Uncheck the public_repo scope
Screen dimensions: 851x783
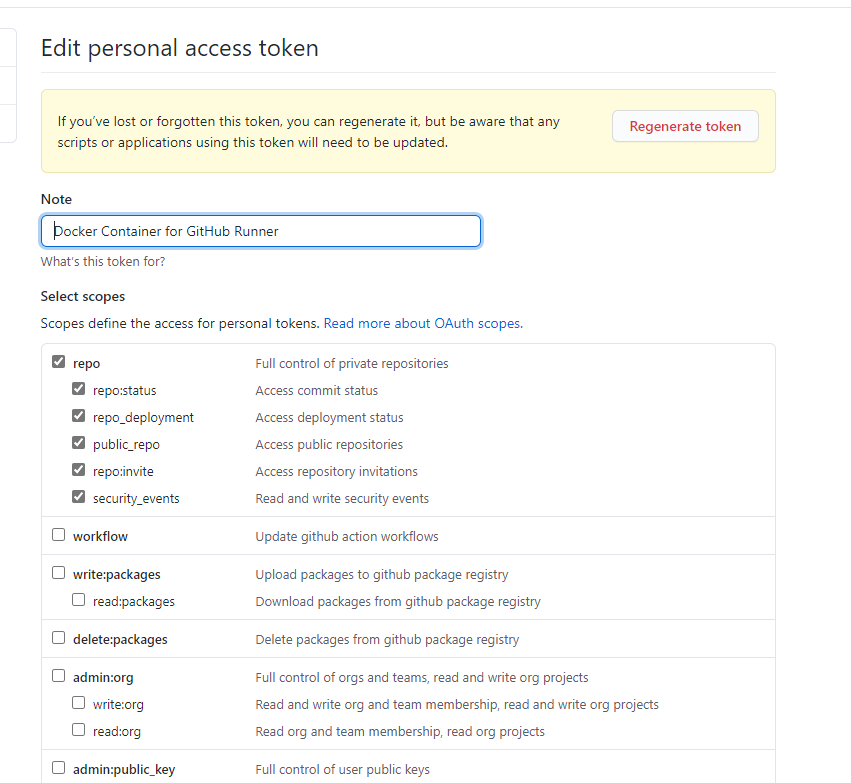(x=79, y=444)
